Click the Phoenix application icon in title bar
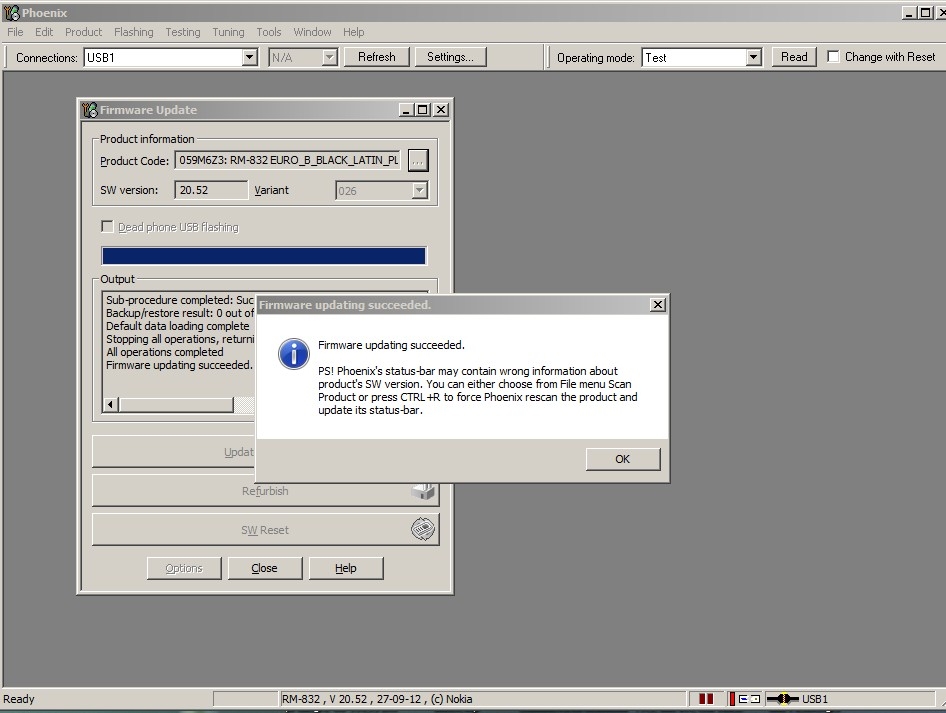Viewport: 946px width, 713px height. point(11,12)
